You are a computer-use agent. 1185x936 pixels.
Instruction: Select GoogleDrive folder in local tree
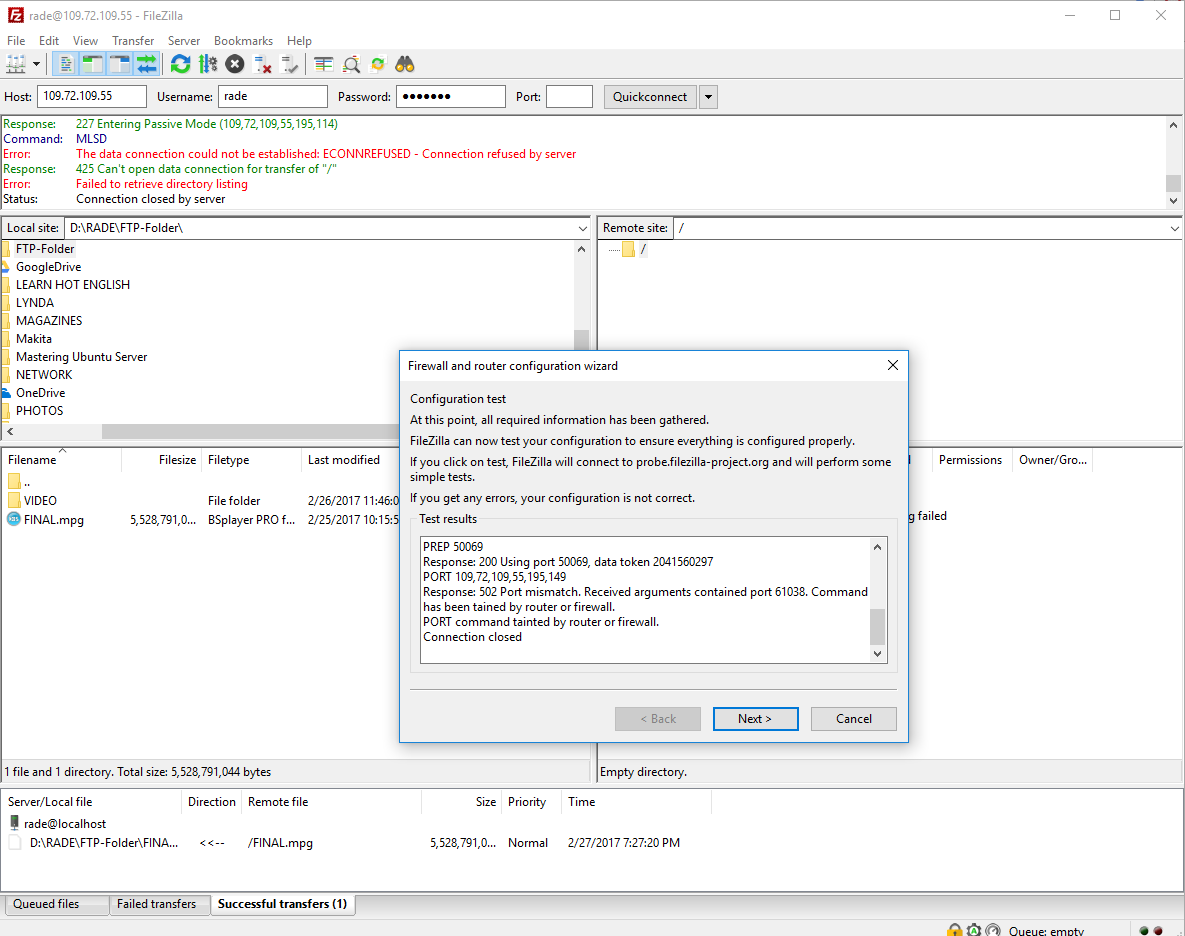click(x=48, y=267)
